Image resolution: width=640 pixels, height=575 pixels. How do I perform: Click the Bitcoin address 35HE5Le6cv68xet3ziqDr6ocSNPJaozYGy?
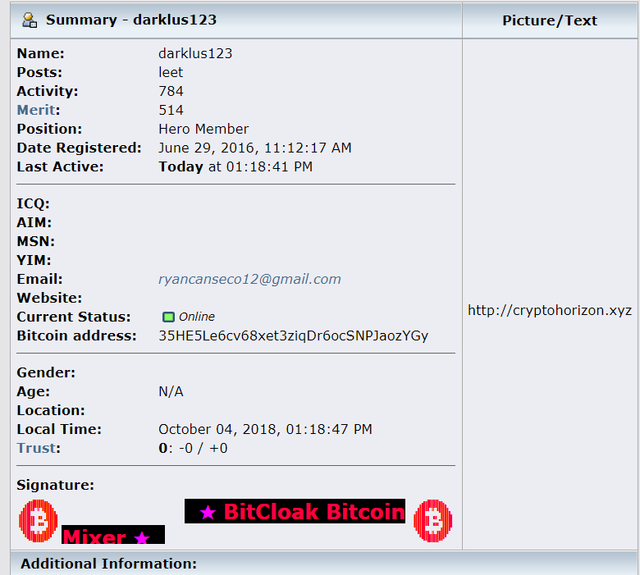(293, 336)
